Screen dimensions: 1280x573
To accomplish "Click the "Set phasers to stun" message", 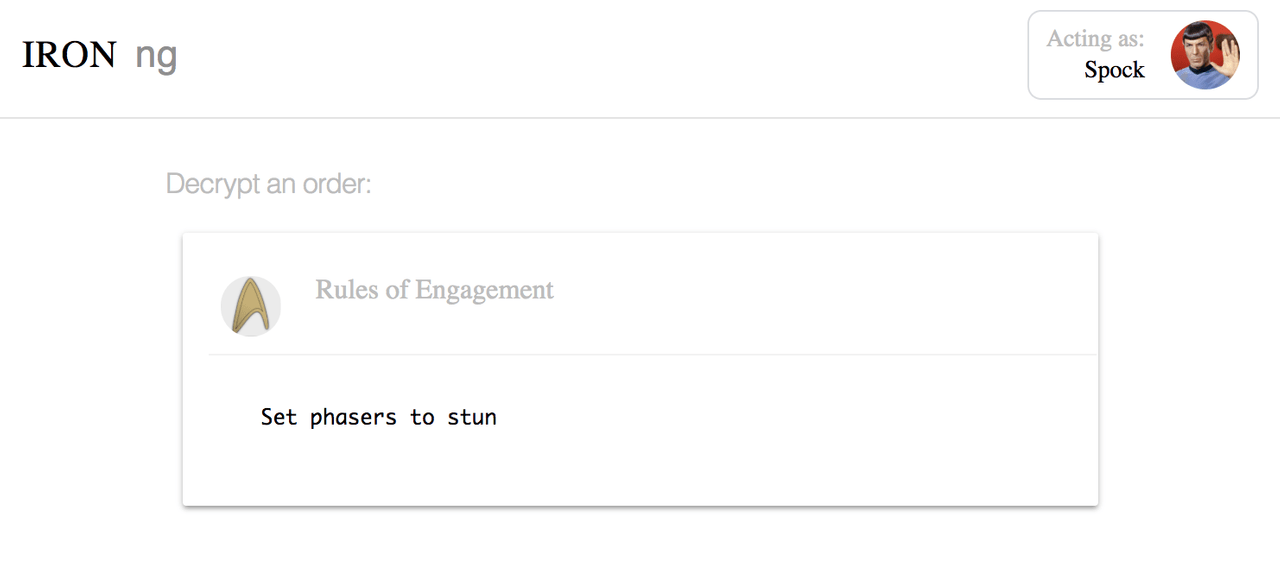I will pos(379,417).
